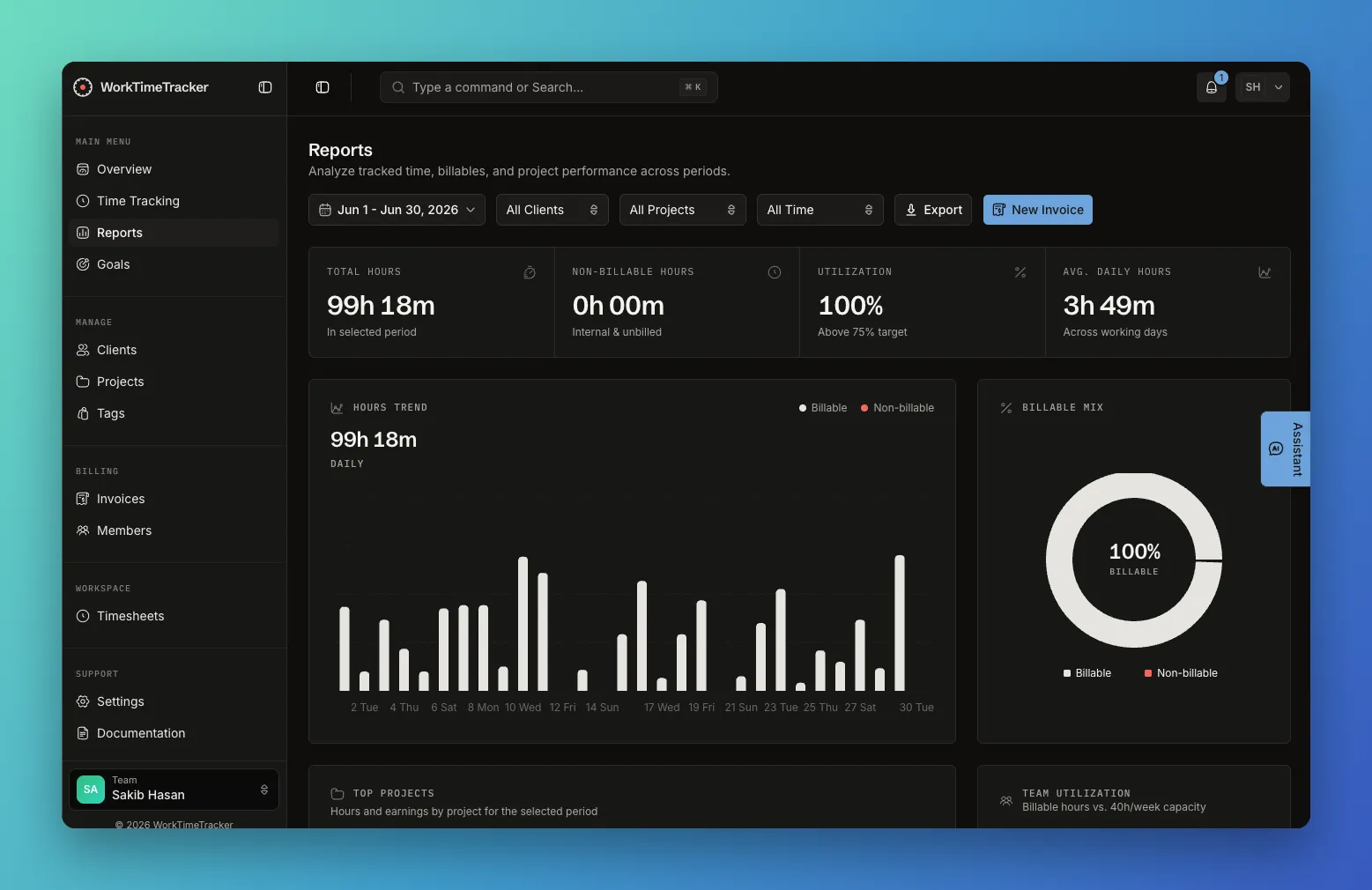
Task: Open the All Clients filter dropdown
Action: click(x=552, y=210)
